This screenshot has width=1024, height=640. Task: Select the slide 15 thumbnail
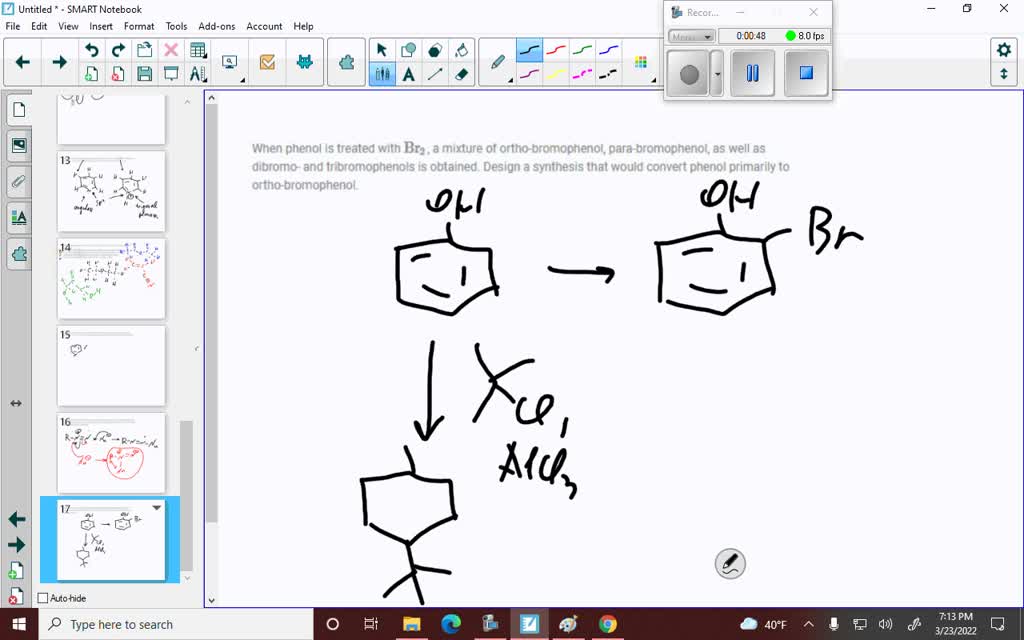point(110,366)
